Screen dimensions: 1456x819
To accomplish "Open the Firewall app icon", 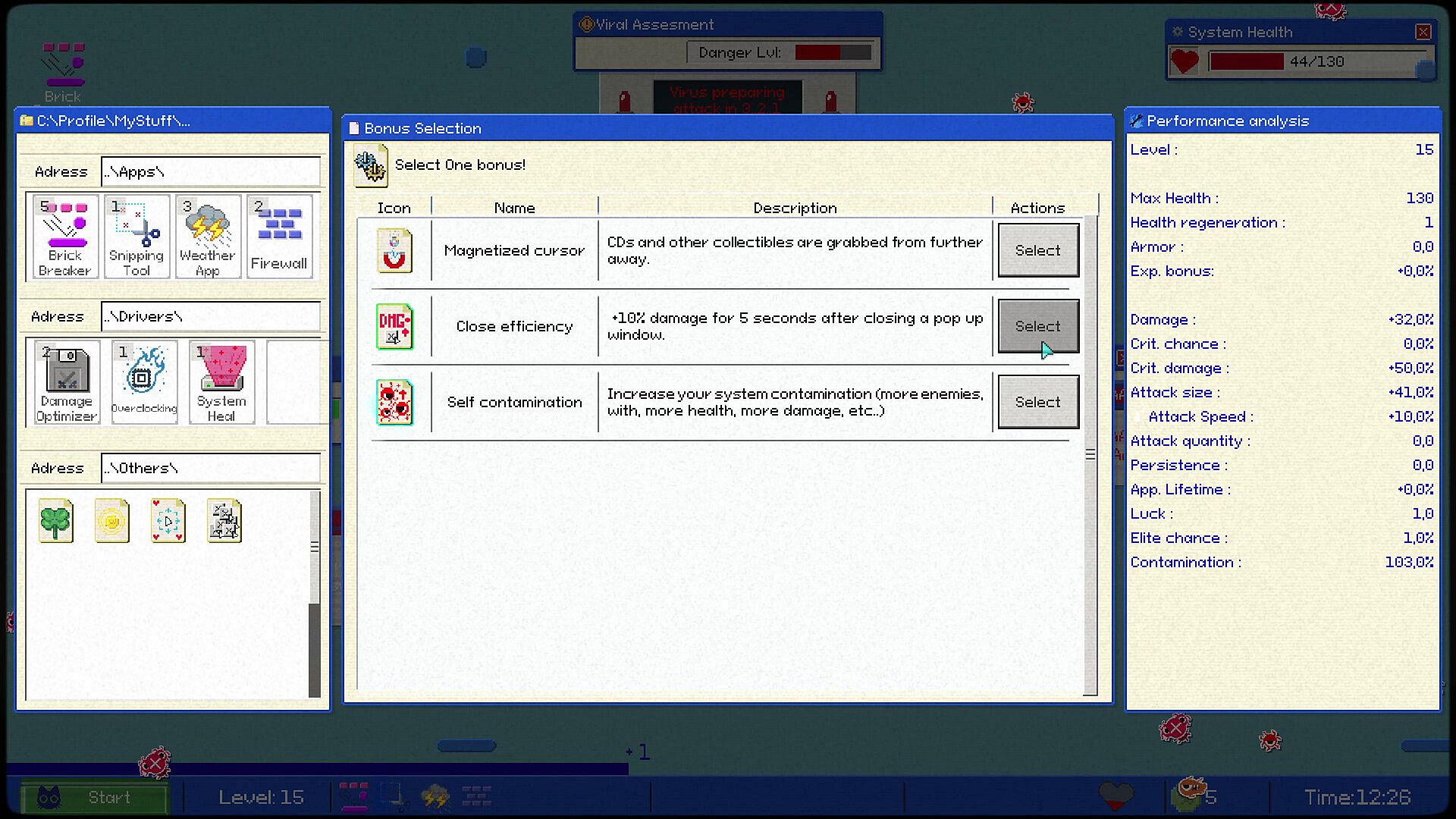I will [x=279, y=237].
